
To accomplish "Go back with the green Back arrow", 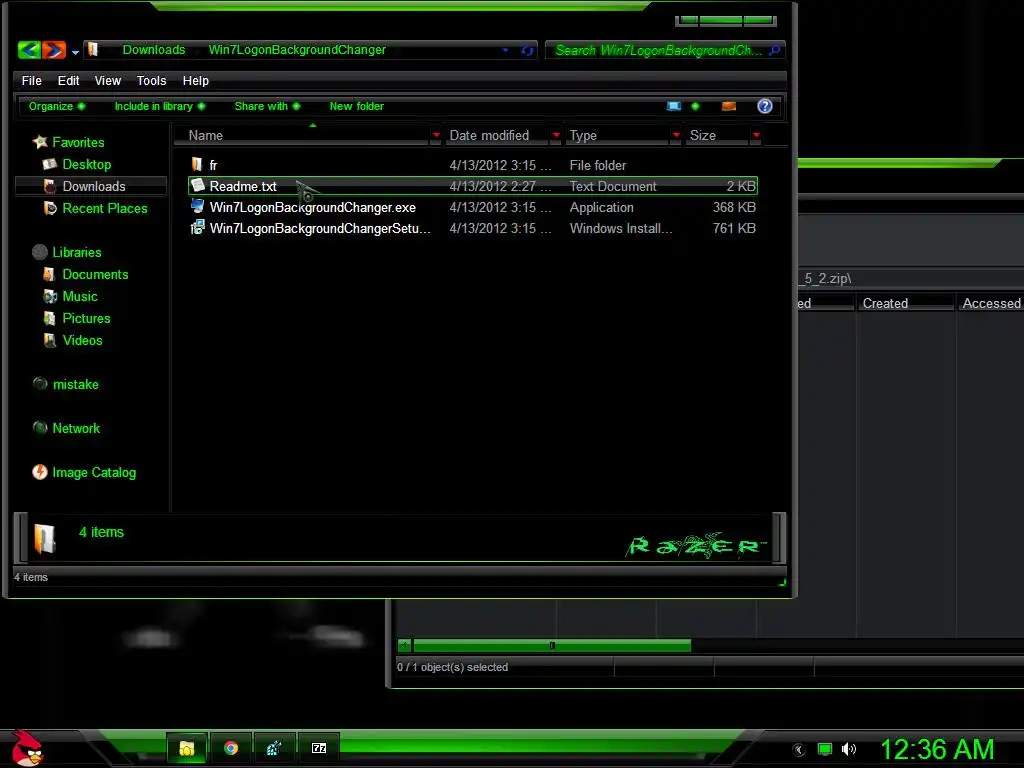I will [x=29, y=50].
